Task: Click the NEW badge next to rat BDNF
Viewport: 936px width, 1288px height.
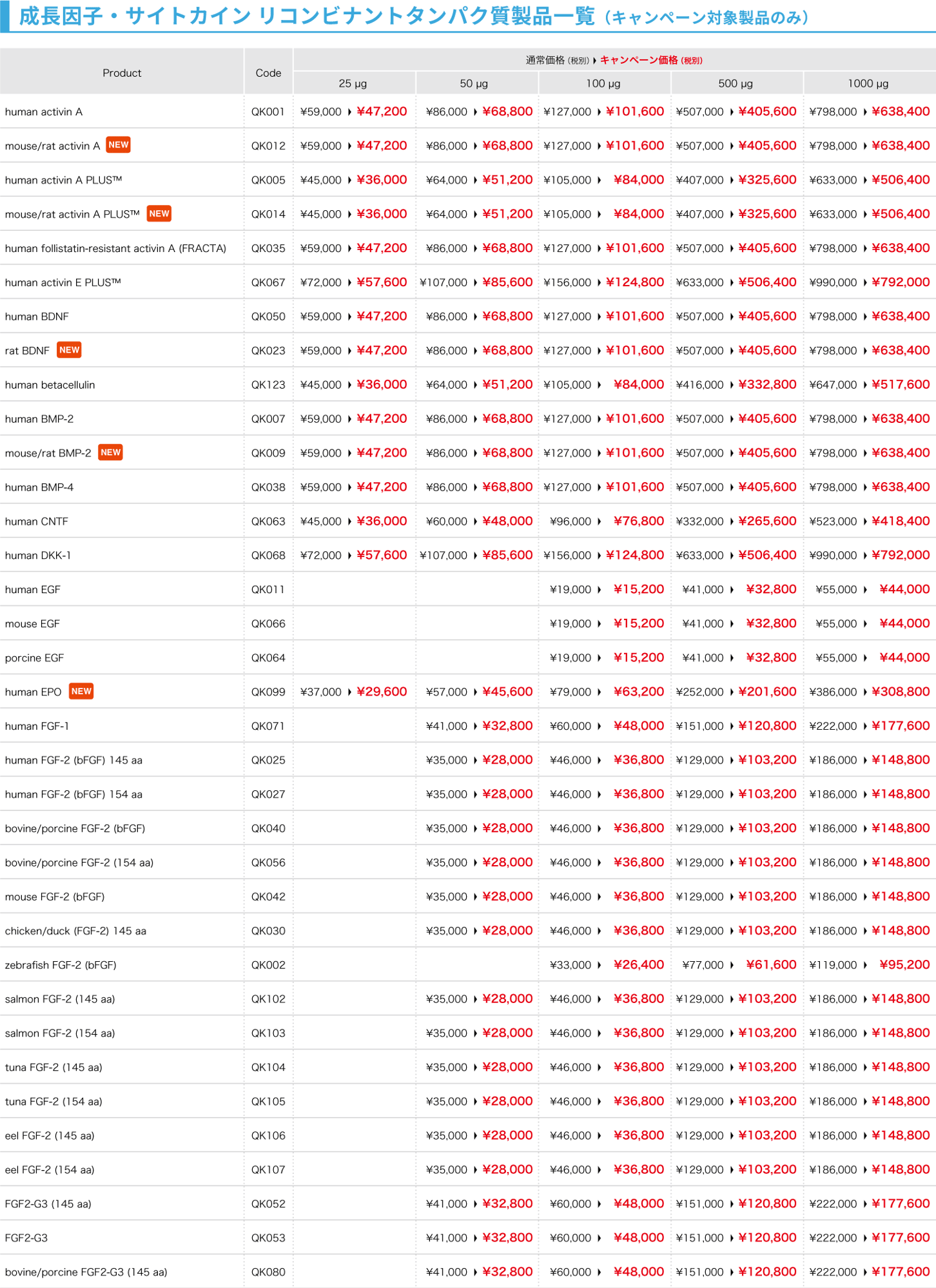Action: click(x=69, y=350)
